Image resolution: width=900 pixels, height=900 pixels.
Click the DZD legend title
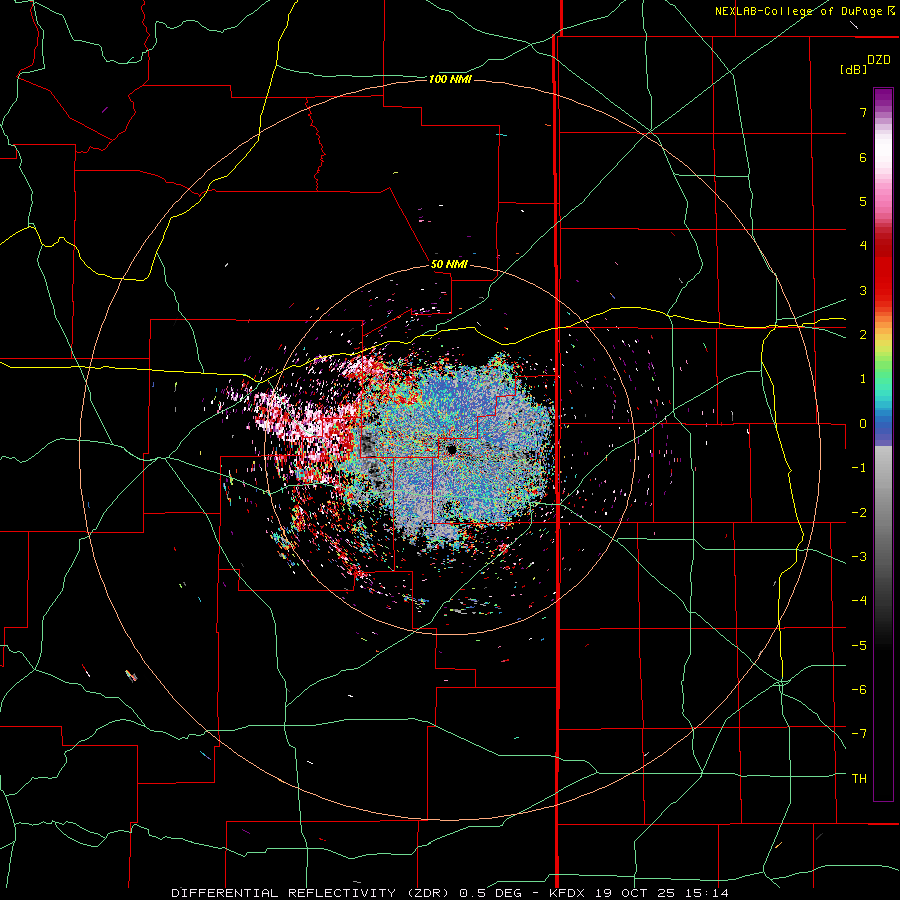(879, 60)
